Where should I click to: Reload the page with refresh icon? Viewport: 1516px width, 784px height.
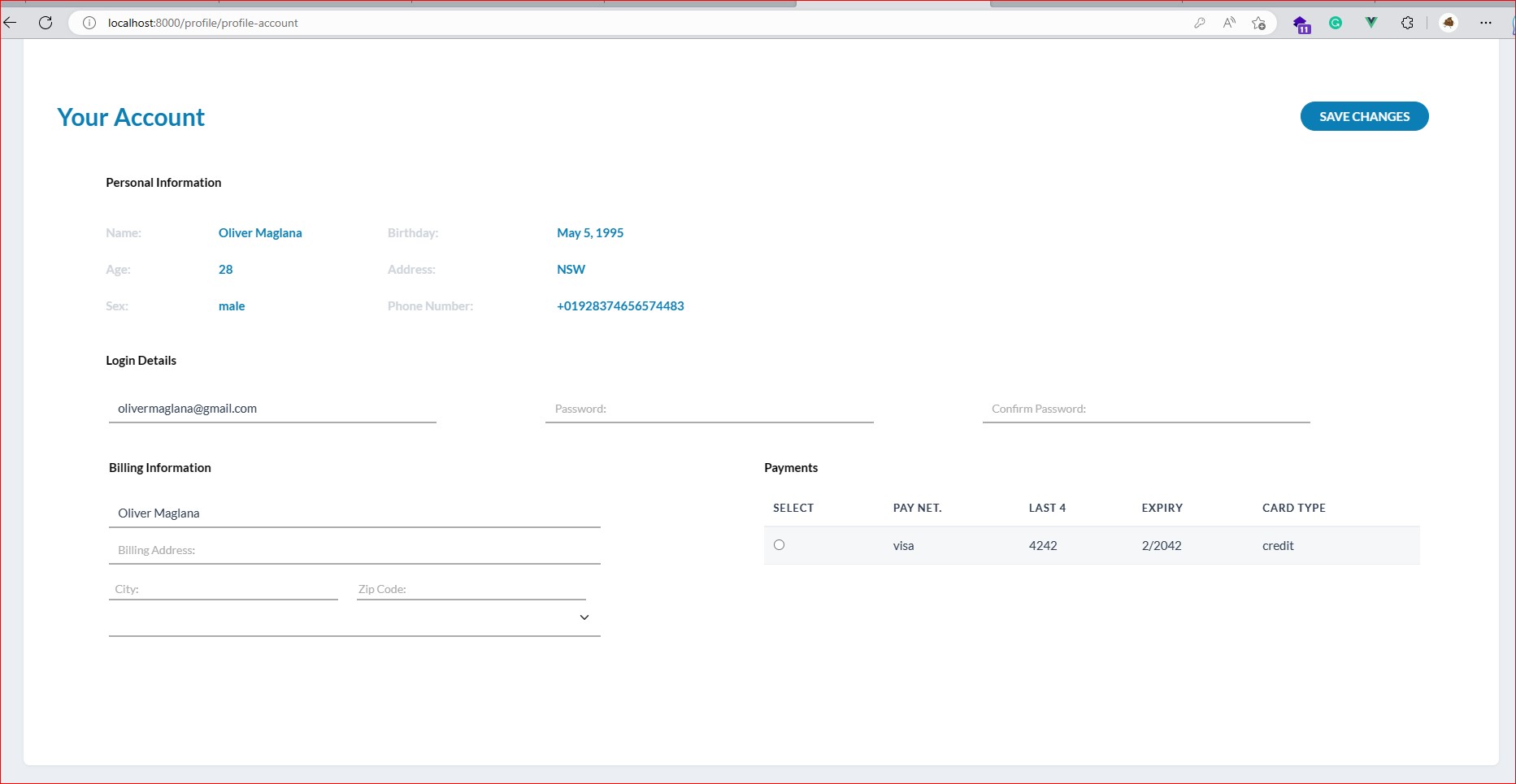coord(46,23)
